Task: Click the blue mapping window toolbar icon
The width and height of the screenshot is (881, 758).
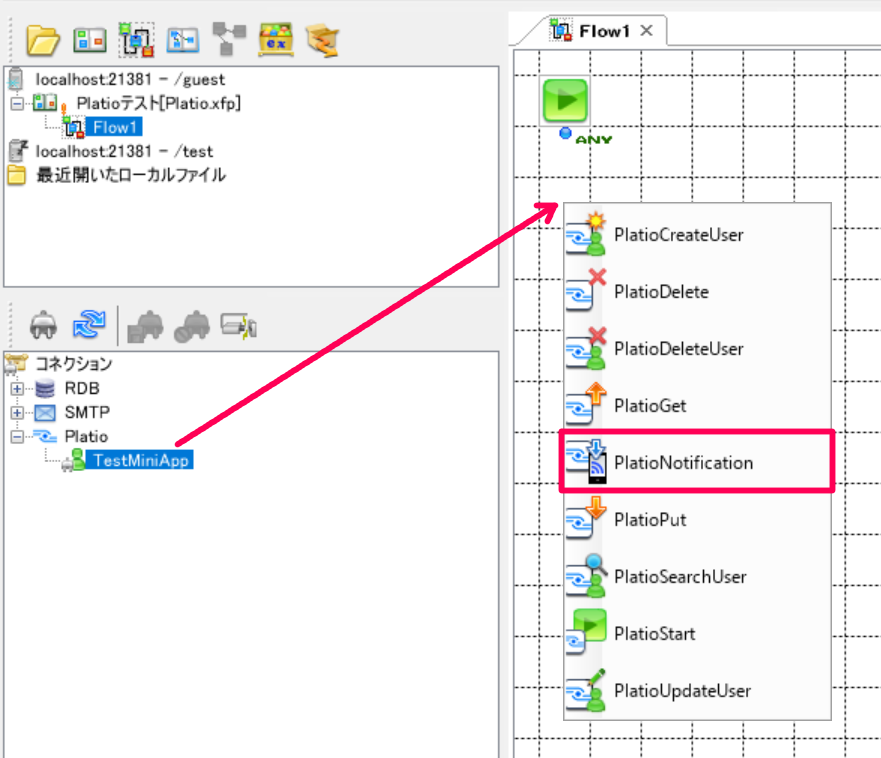Action: click(x=183, y=40)
